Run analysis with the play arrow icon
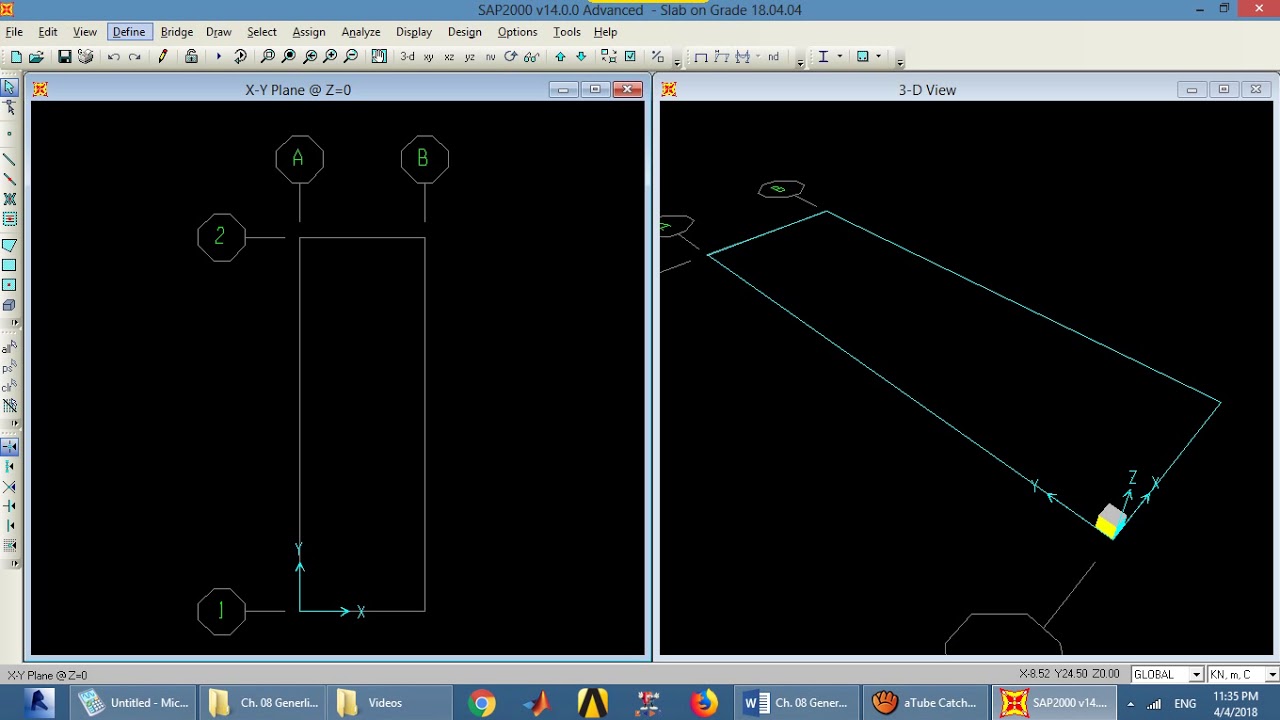 point(218,57)
